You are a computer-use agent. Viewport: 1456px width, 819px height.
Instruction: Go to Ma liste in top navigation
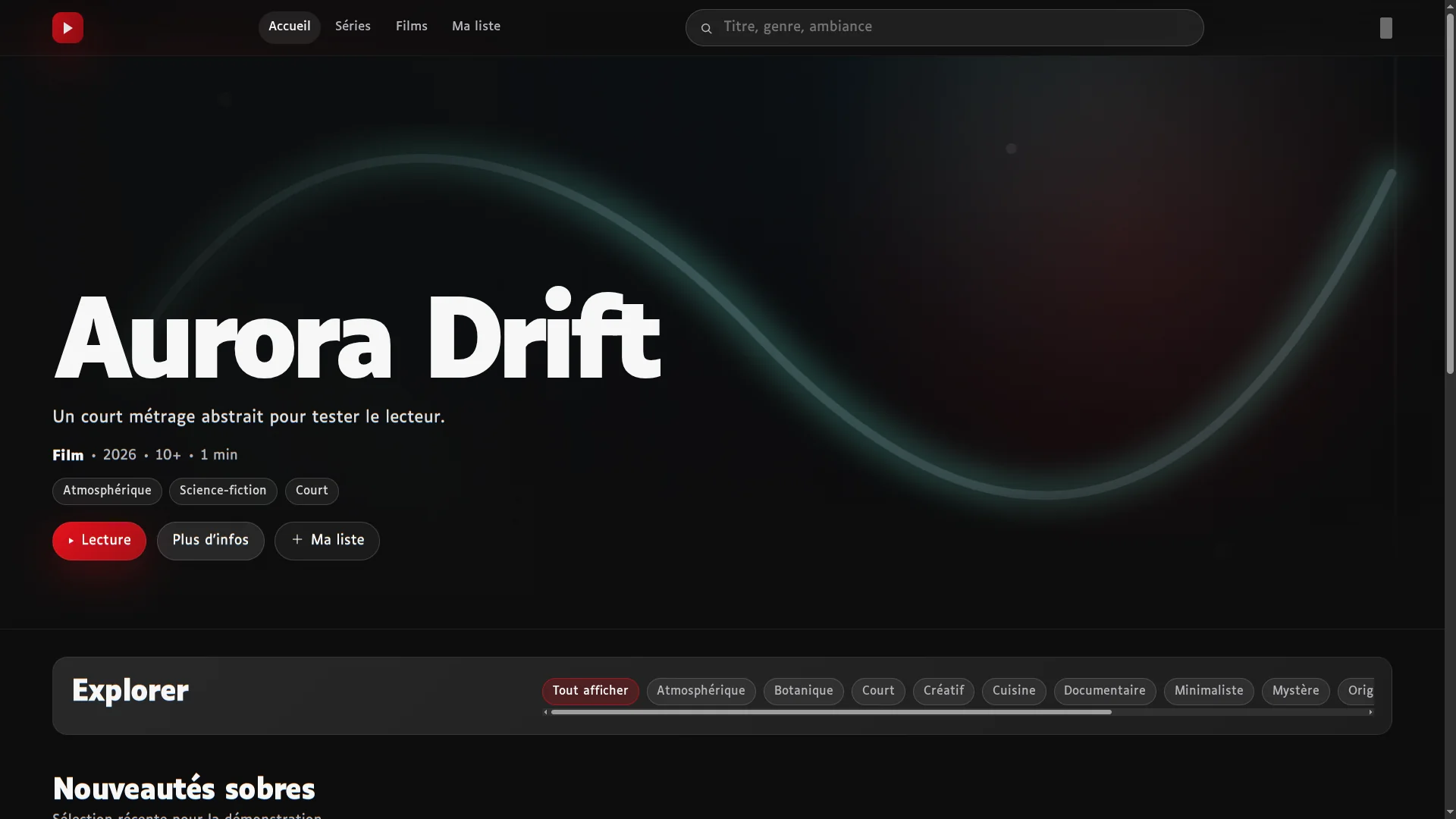[476, 27]
